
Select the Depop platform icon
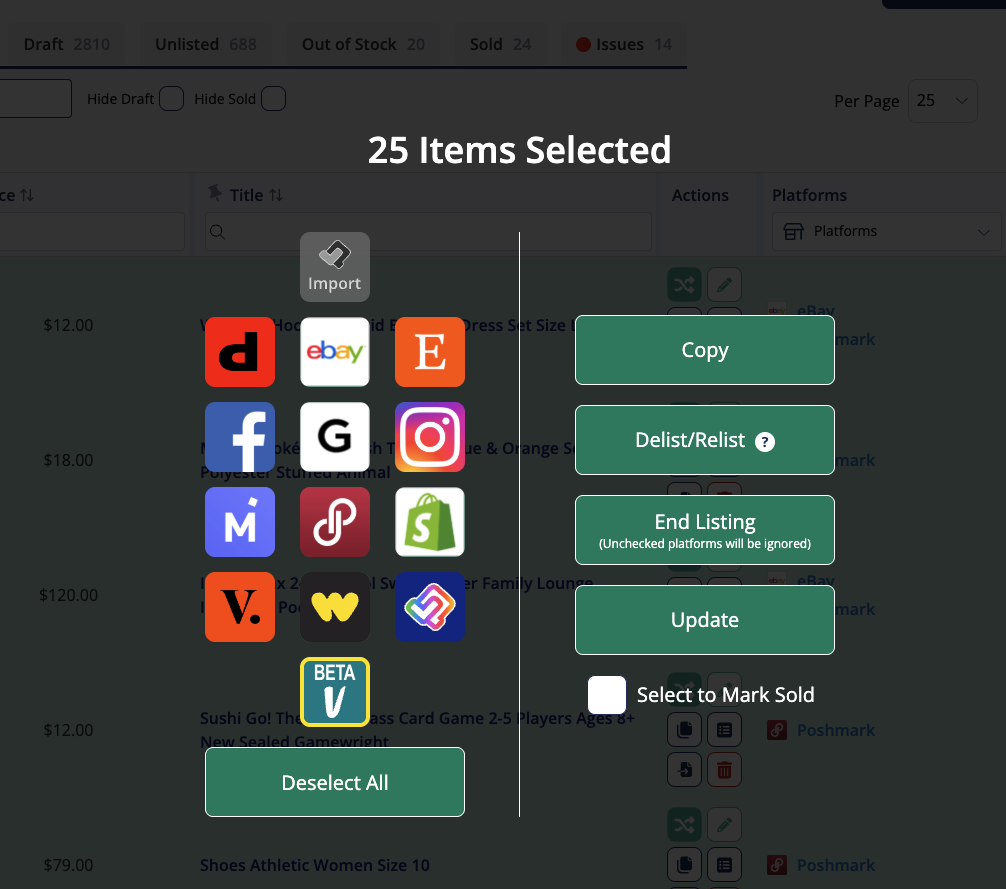(240, 352)
